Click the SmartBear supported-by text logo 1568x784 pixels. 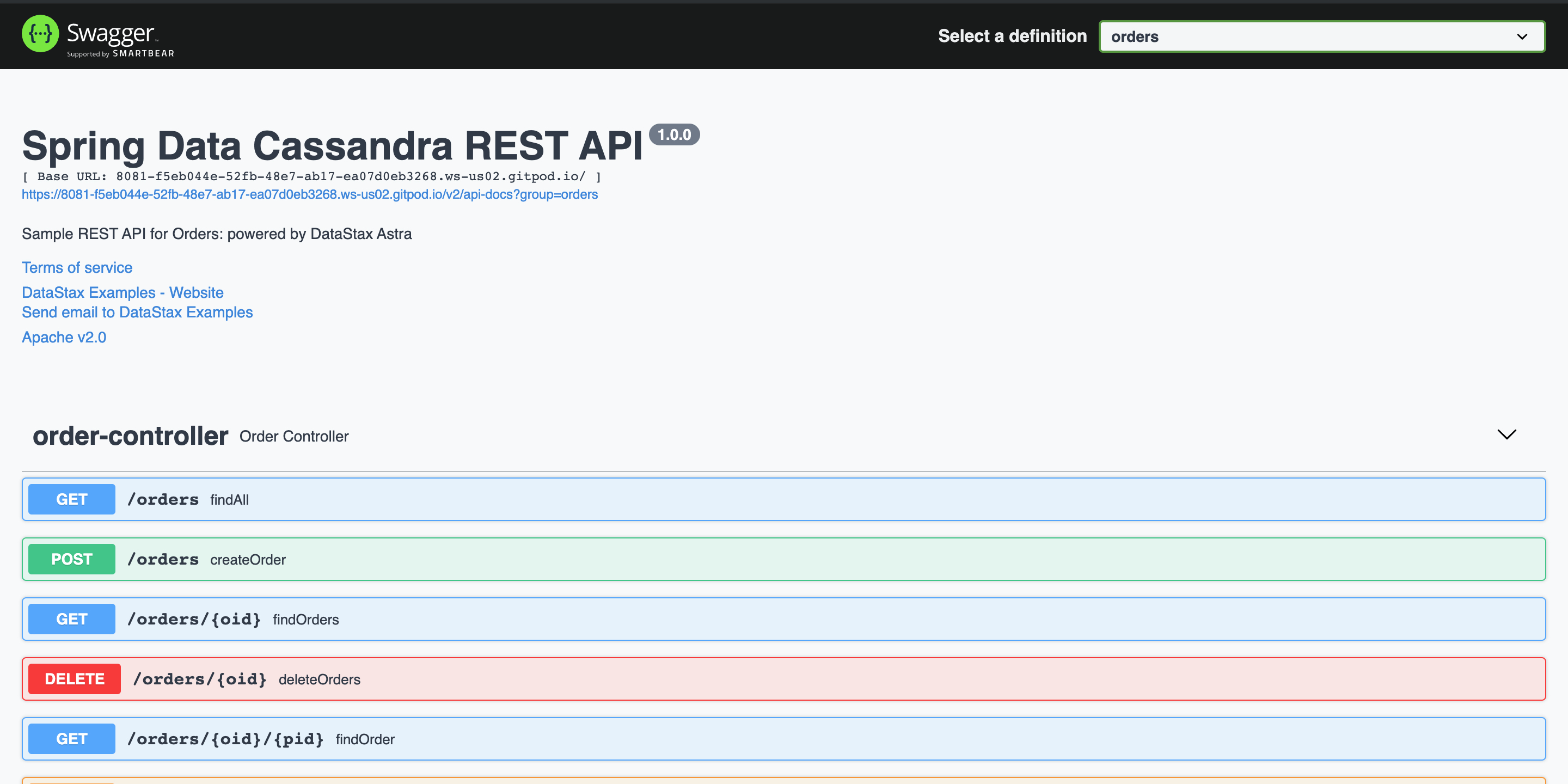(120, 53)
